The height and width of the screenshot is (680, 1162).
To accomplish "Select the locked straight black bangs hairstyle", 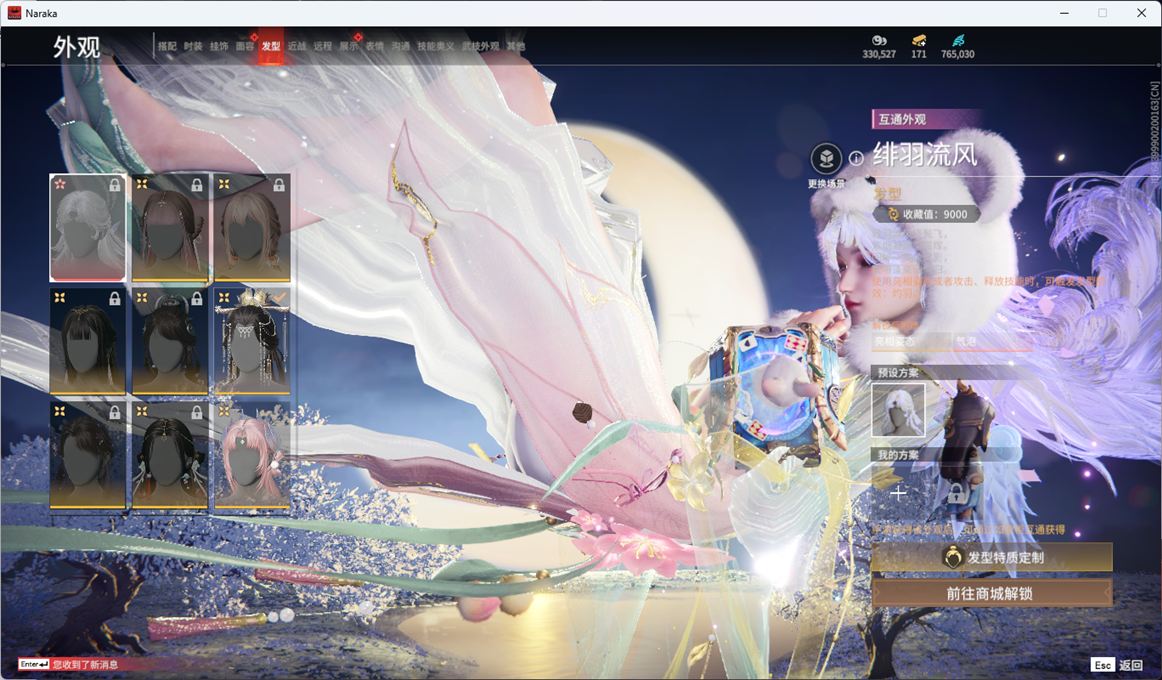I will coord(87,341).
